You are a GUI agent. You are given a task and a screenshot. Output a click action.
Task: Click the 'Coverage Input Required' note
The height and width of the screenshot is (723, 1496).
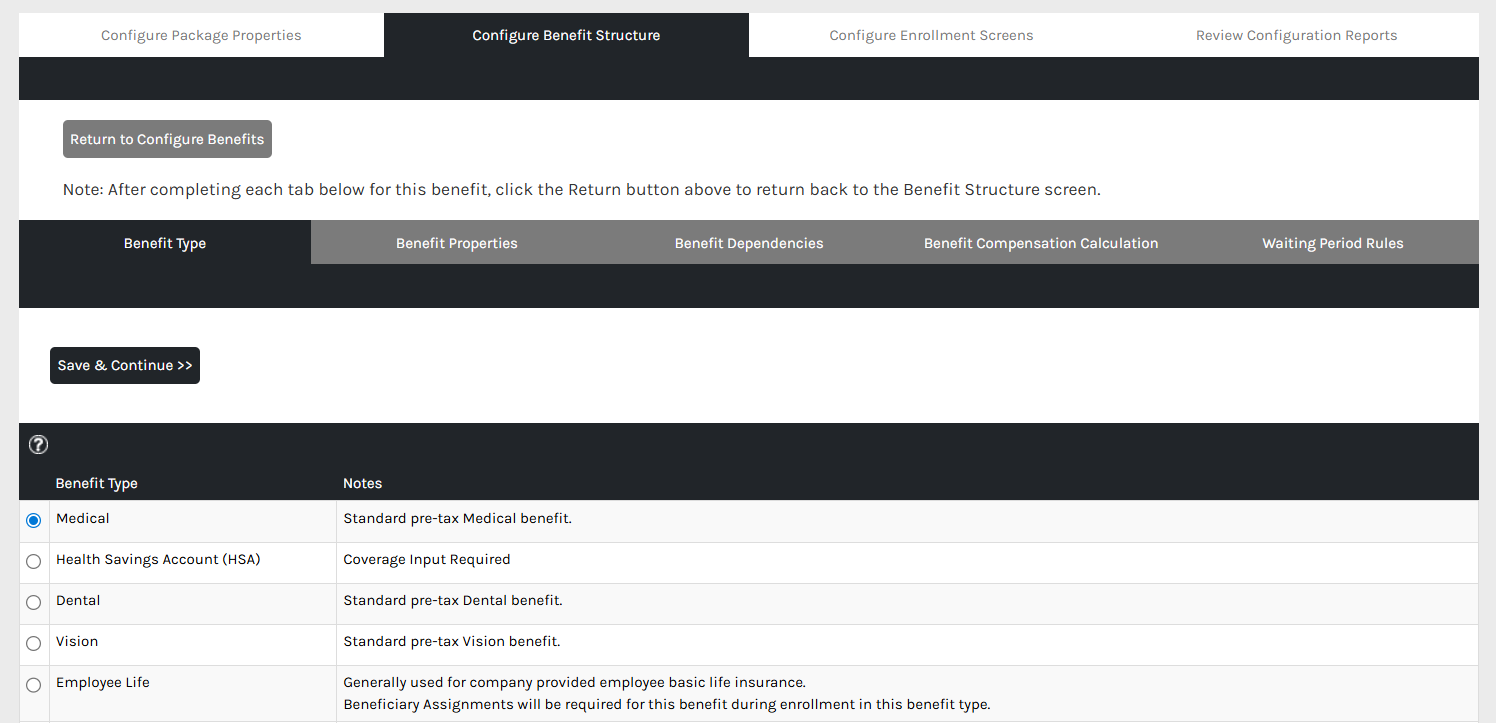coord(427,559)
